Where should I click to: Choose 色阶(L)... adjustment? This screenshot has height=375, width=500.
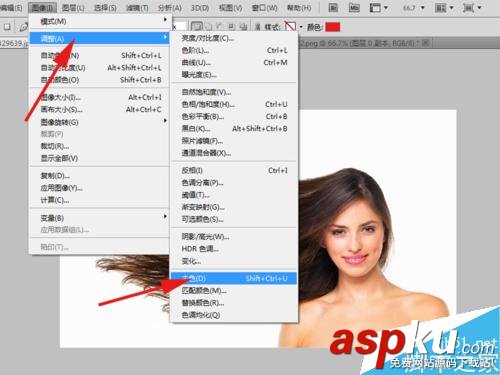233,50
